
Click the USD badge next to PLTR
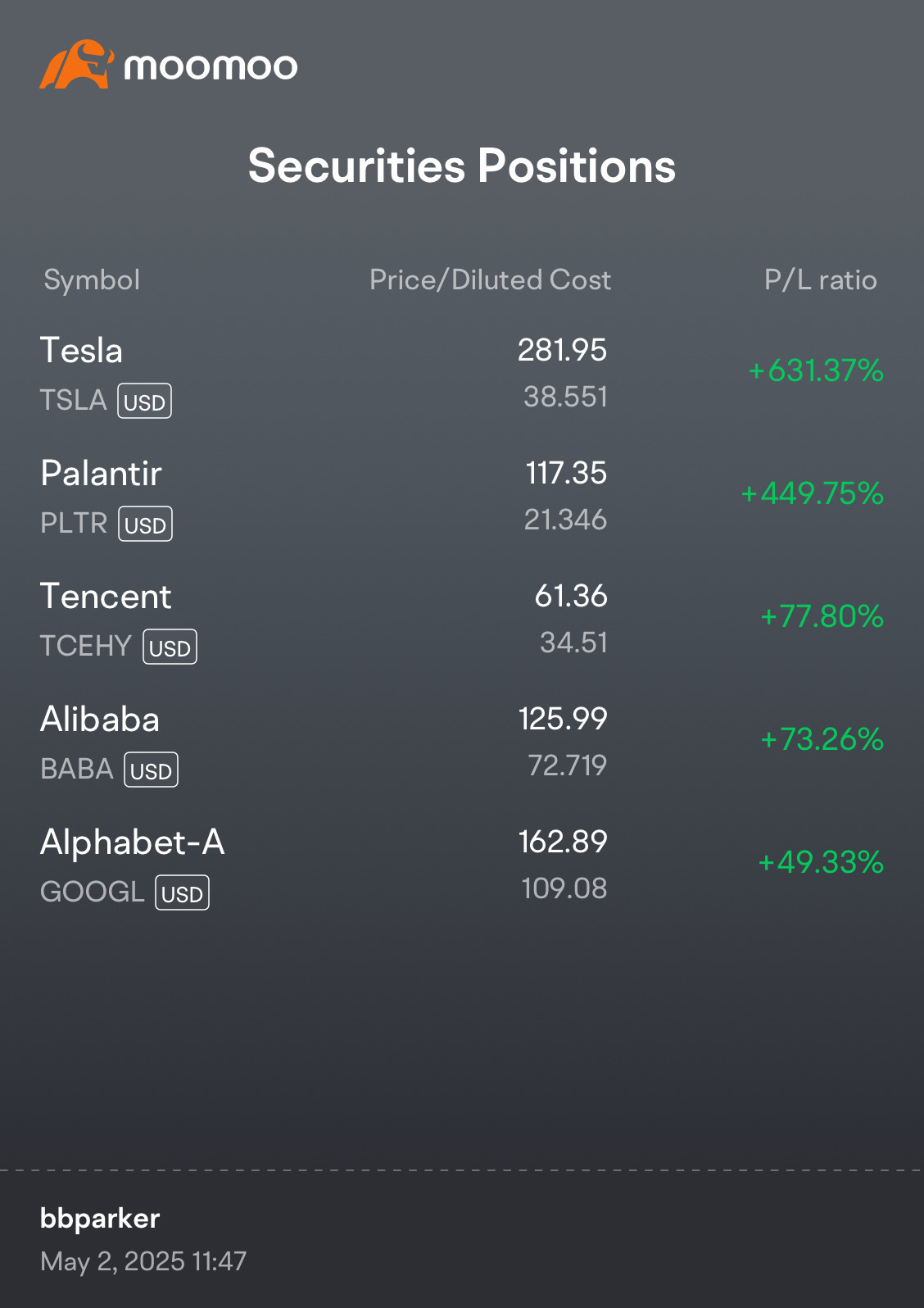coord(146,524)
